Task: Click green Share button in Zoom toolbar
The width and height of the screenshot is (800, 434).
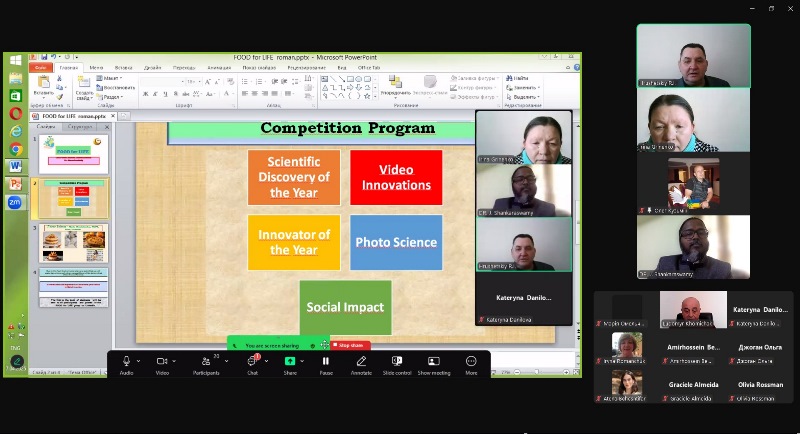Action: pos(290,365)
